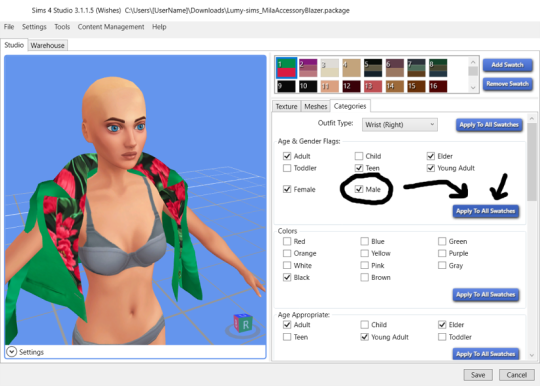Select swatch number 2 thumbnail

coord(308,68)
